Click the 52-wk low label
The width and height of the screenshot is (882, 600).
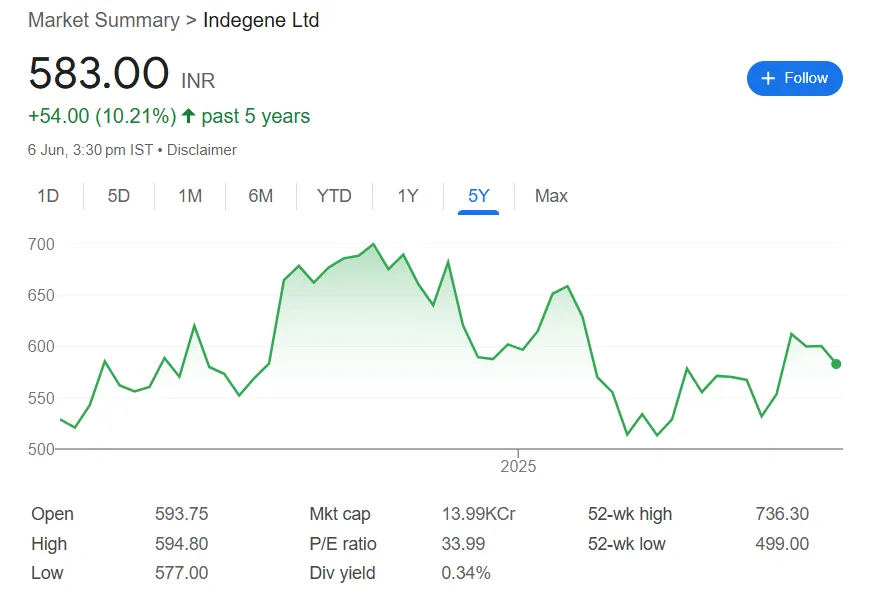click(x=627, y=544)
